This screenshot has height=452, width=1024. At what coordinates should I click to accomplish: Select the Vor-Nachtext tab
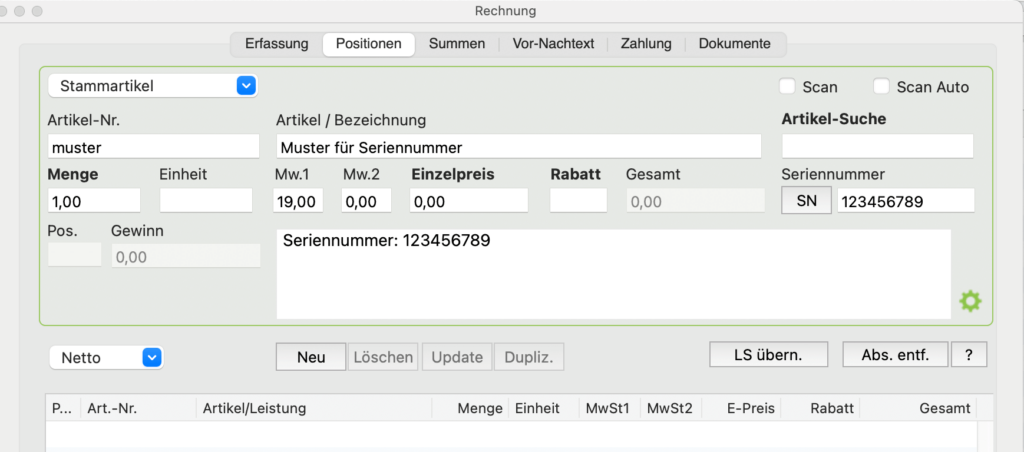553,44
